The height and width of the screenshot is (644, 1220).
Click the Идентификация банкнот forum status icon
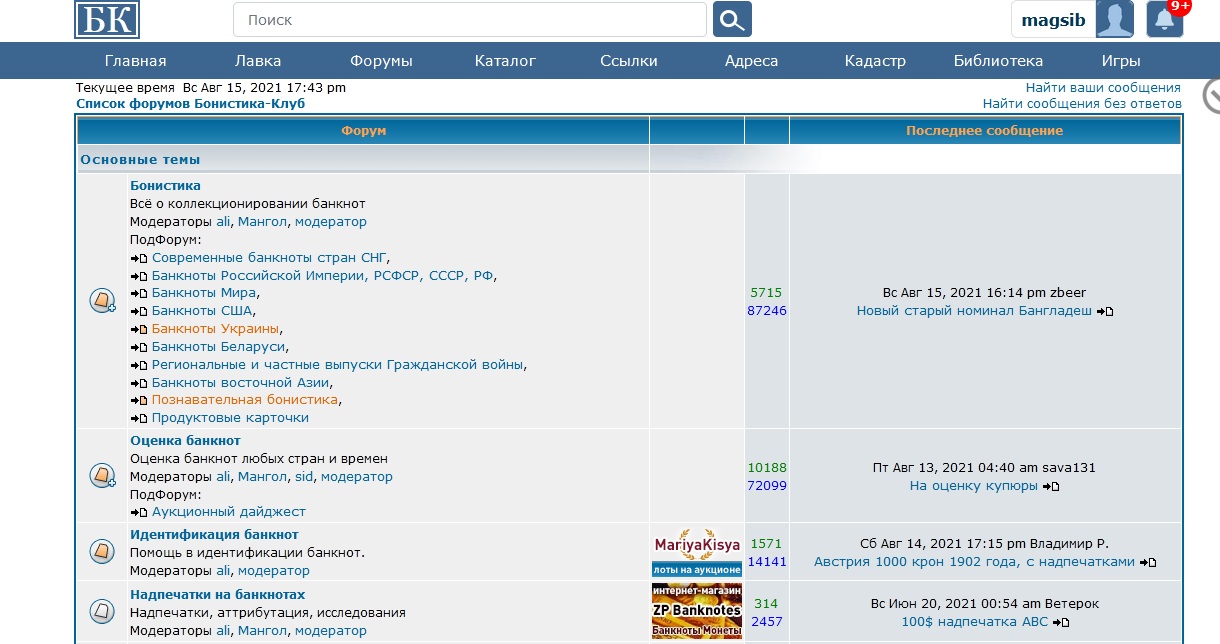point(102,552)
